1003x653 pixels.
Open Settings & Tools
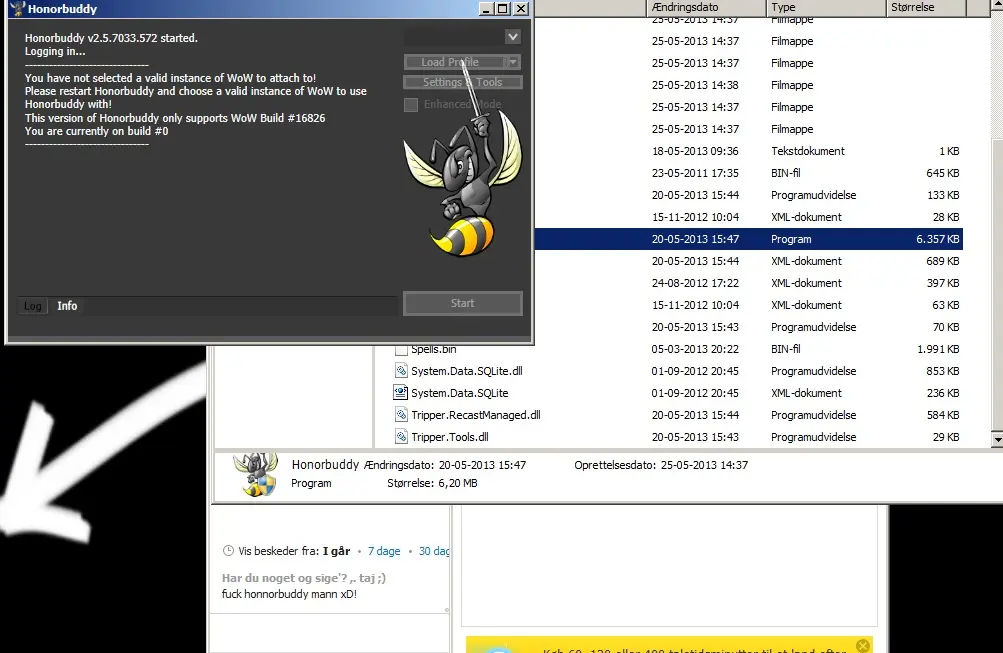[x=462, y=83]
